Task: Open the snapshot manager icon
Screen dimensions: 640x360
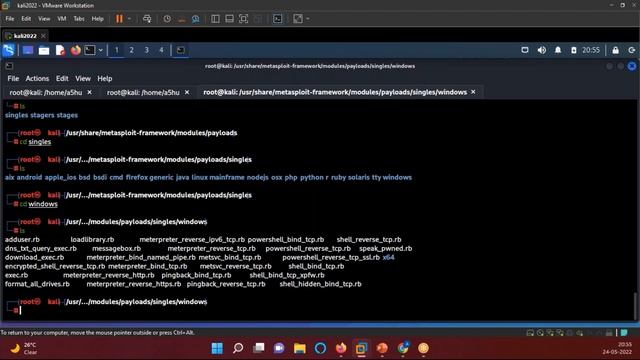Action: coord(196,19)
